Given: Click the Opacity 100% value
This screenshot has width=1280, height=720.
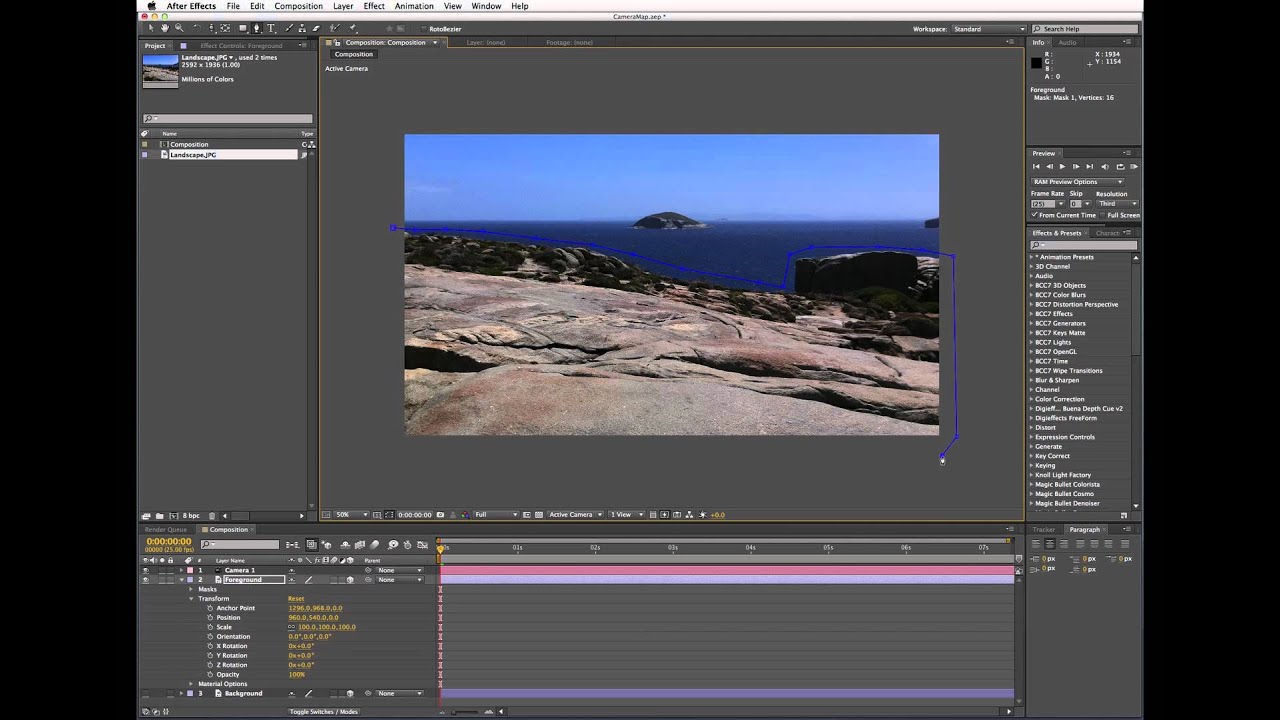Looking at the screenshot, I should pyautogui.click(x=296, y=675).
